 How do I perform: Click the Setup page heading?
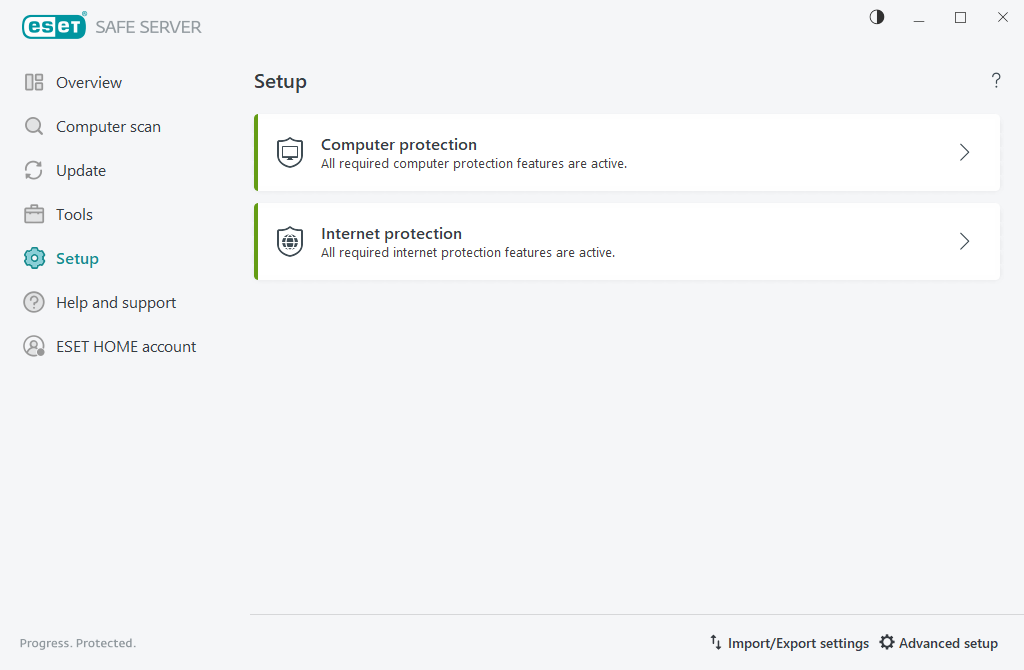[x=280, y=82]
